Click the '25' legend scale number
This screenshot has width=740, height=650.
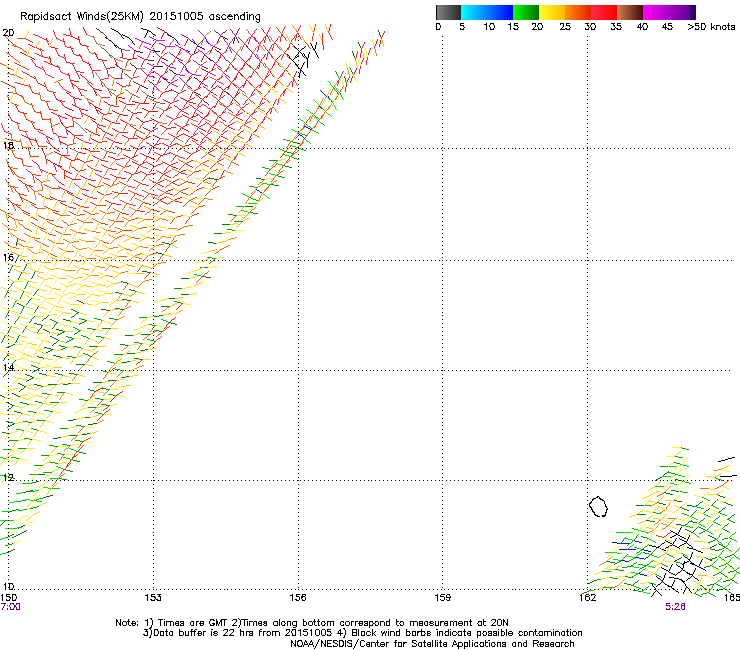(565, 27)
